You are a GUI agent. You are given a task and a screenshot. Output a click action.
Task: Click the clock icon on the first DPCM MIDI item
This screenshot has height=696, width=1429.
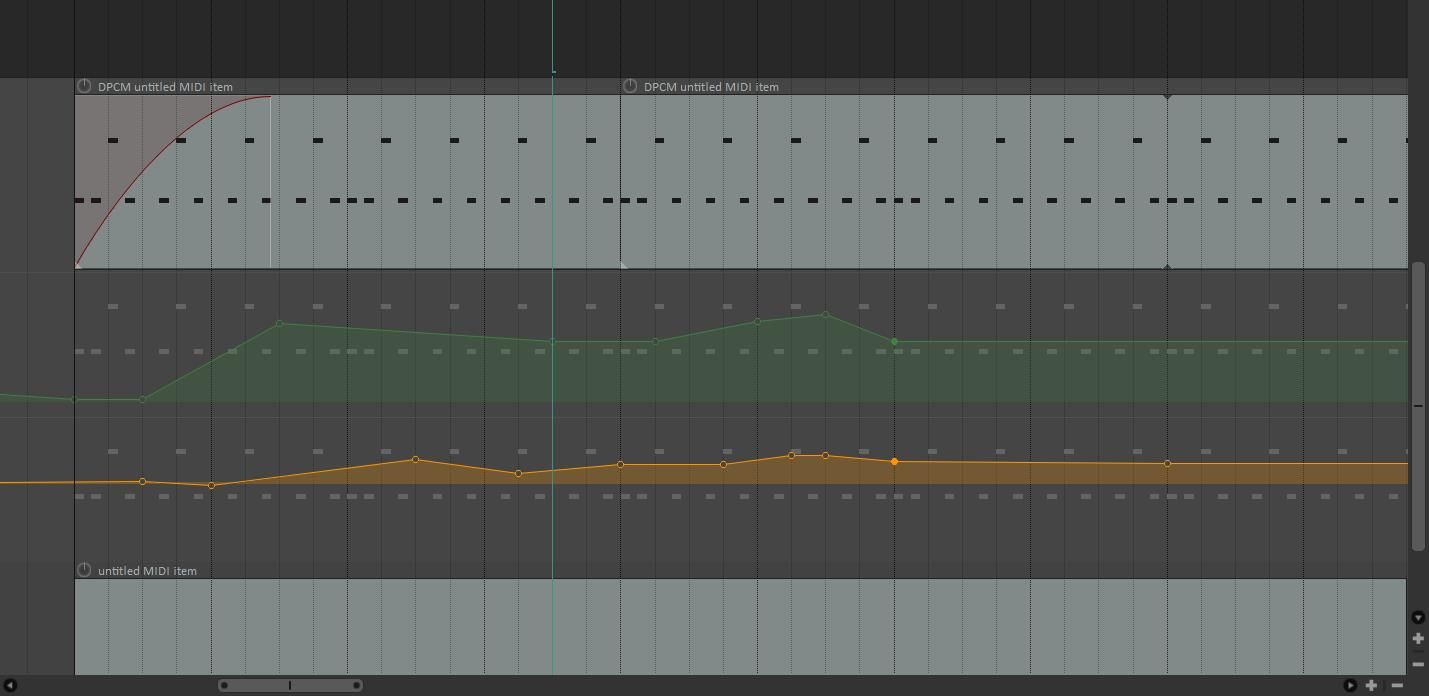[84, 87]
